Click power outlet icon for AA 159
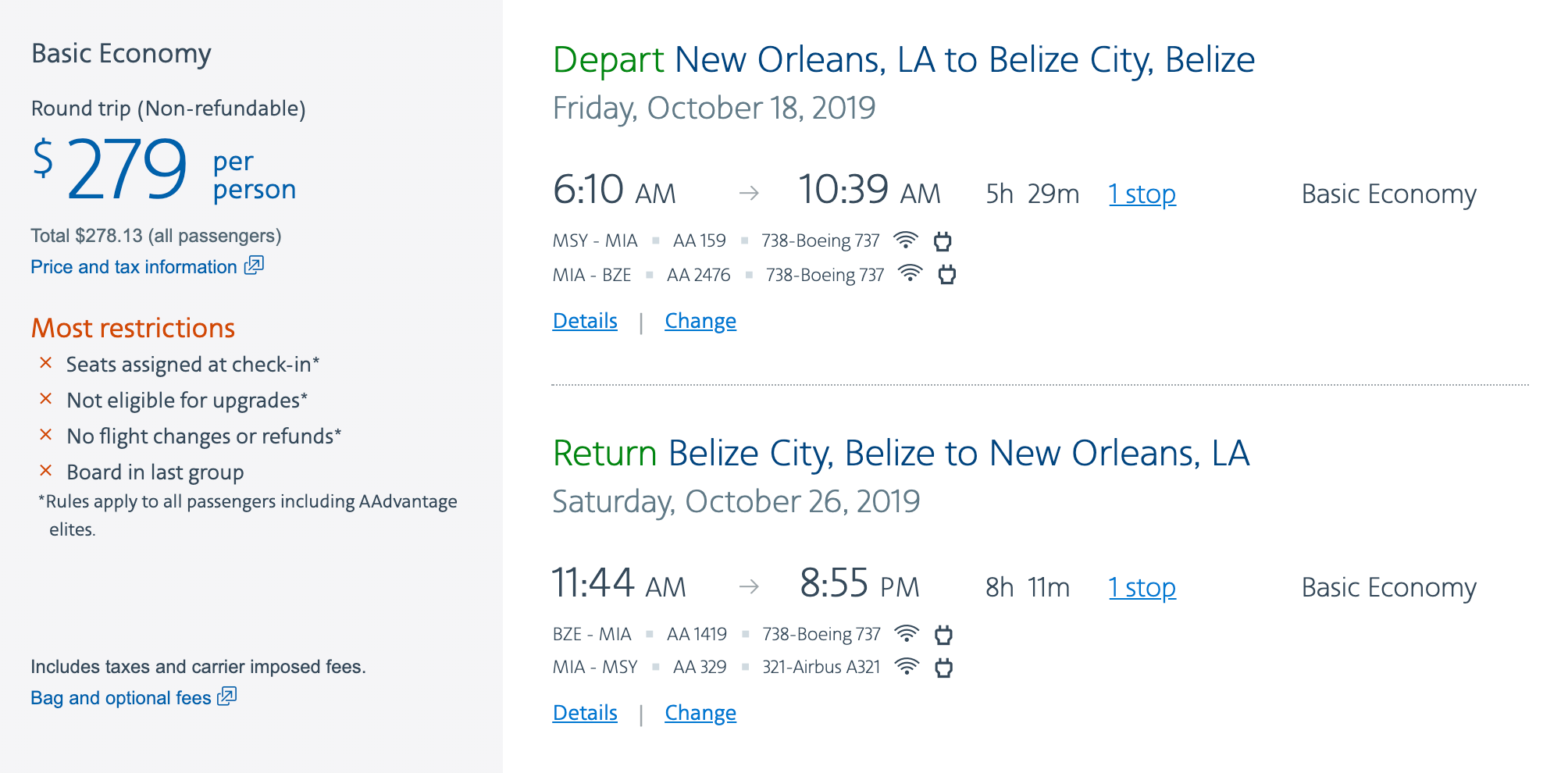Viewport: 1568px width, 773px height. tap(943, 241)
